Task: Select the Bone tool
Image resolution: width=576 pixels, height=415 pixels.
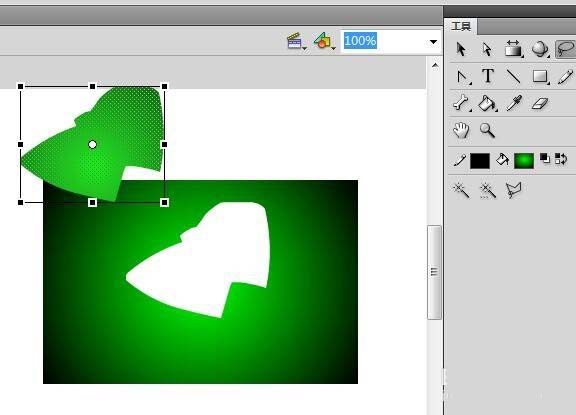Action: pos(461,103)
